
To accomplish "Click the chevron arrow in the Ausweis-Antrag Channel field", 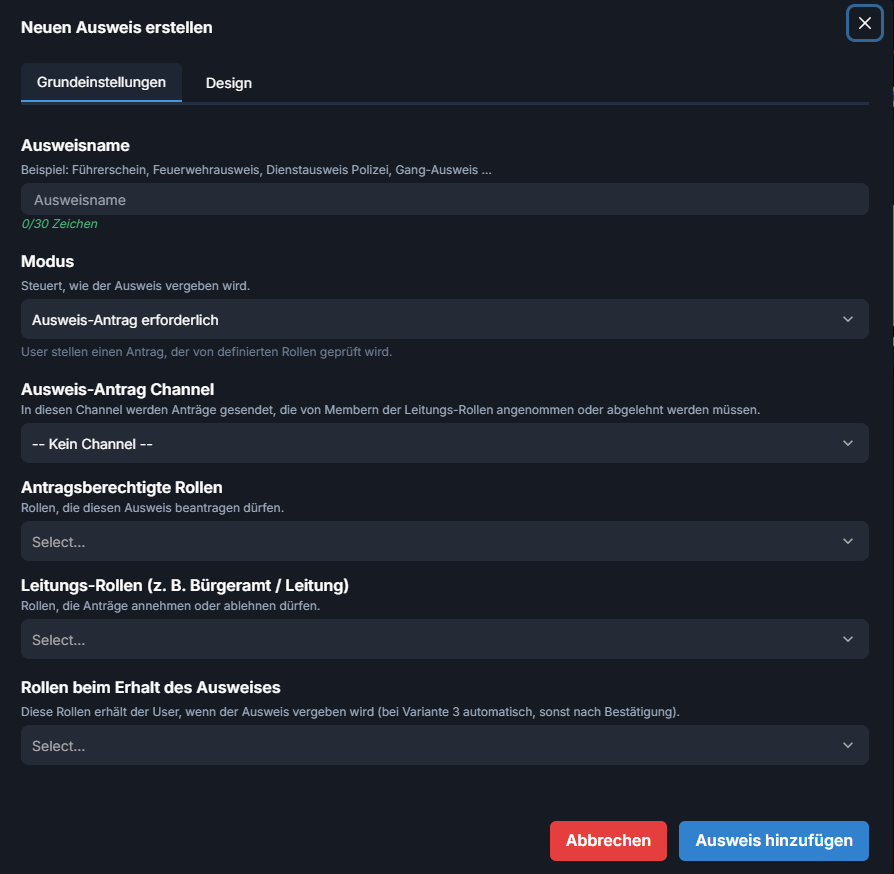I will coord(848,443).
